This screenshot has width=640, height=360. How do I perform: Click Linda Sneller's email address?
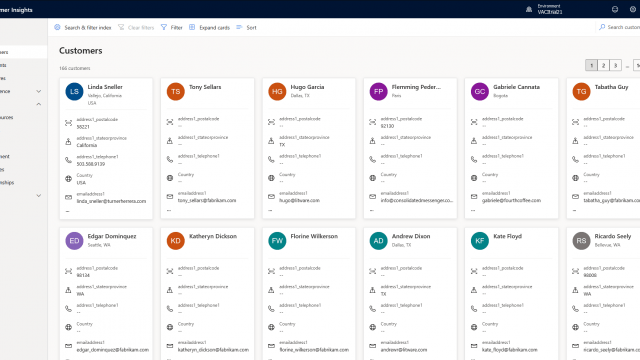pyautogui.click(x=111, y=201)
